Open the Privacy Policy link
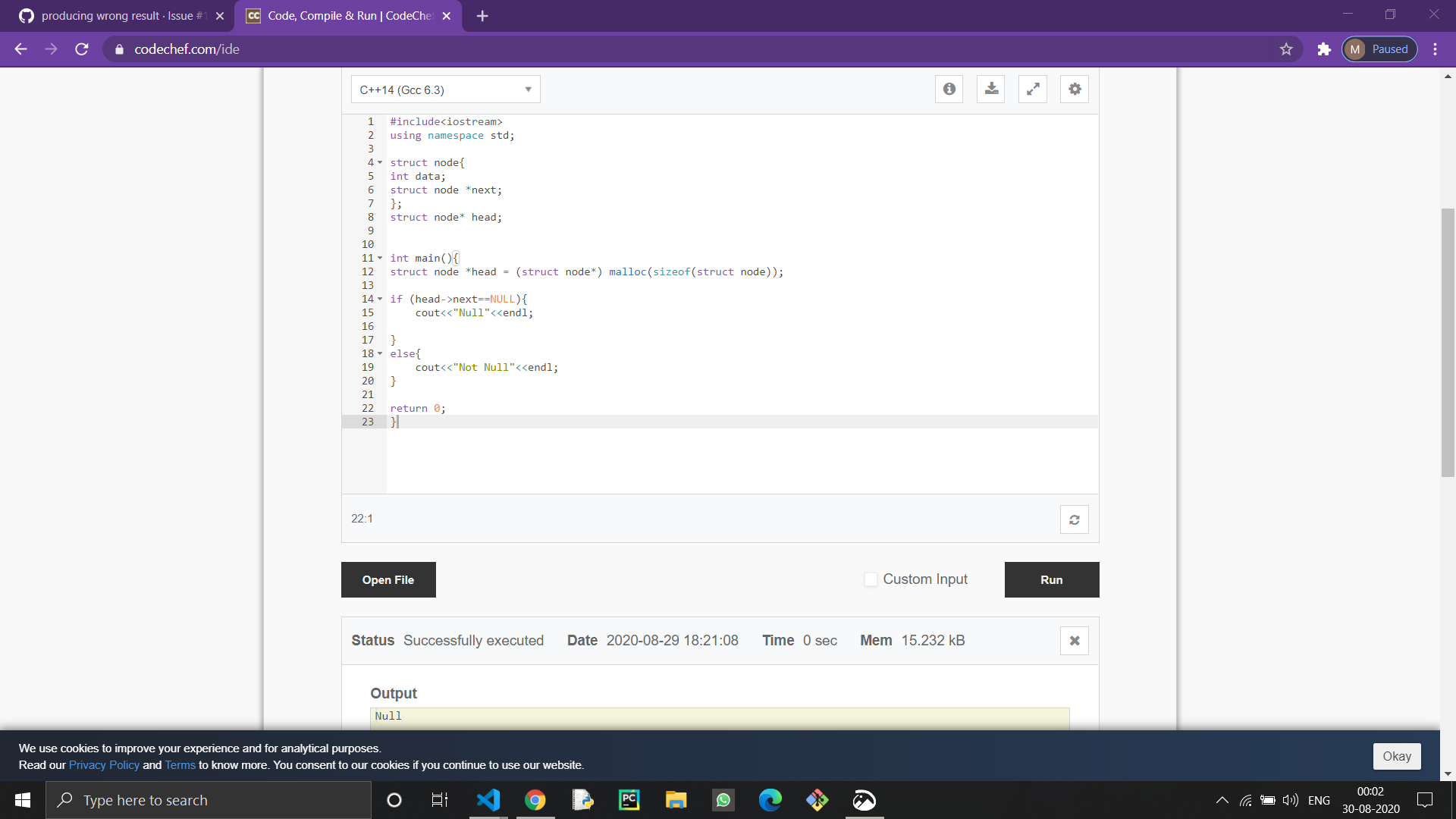 [x=104, y=765]
